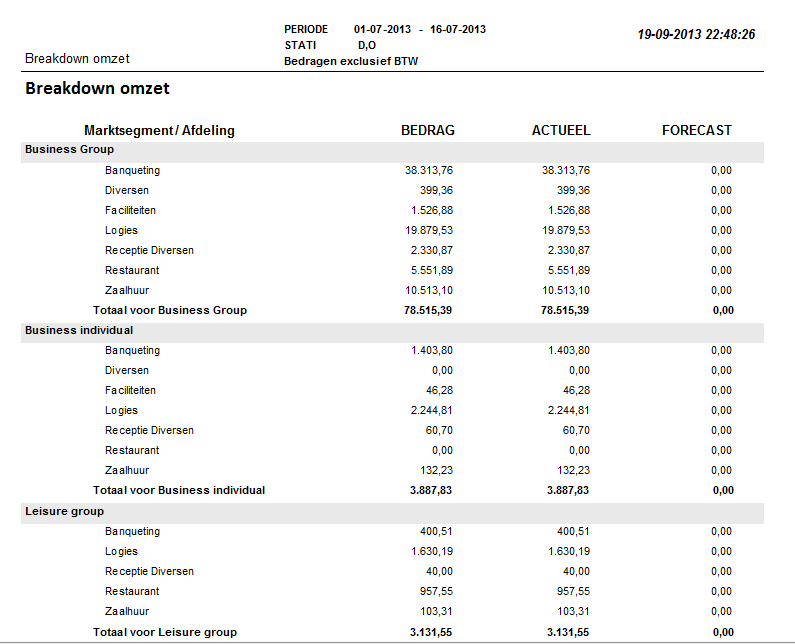
Task: Click ACTUEEL total 3.887,83
Action: pos(567,490)
